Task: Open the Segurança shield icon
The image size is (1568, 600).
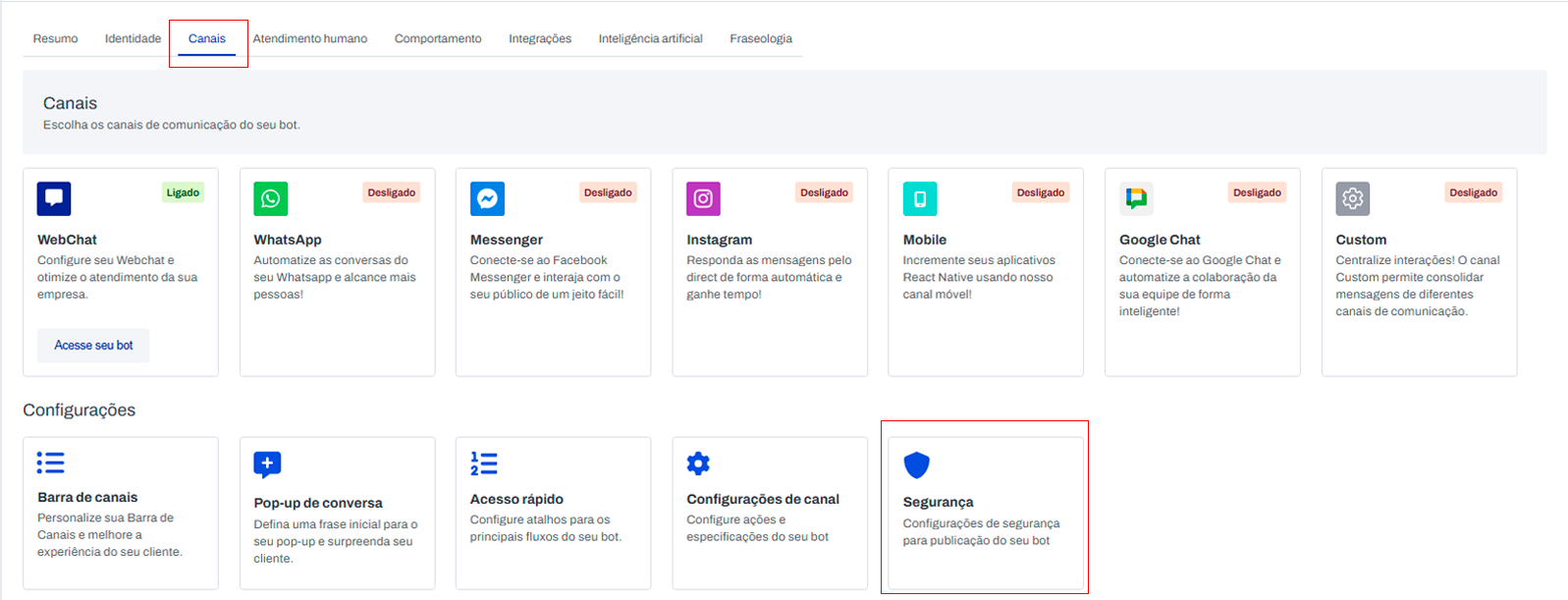Action: pos(916,464)
